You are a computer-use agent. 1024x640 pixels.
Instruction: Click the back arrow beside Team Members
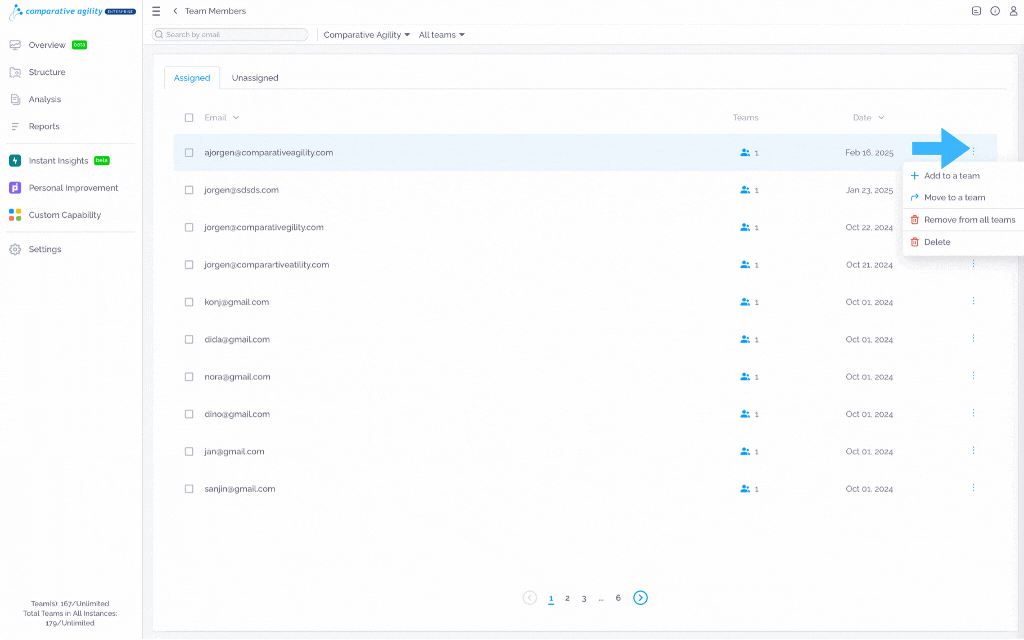[x=175, y=11]
